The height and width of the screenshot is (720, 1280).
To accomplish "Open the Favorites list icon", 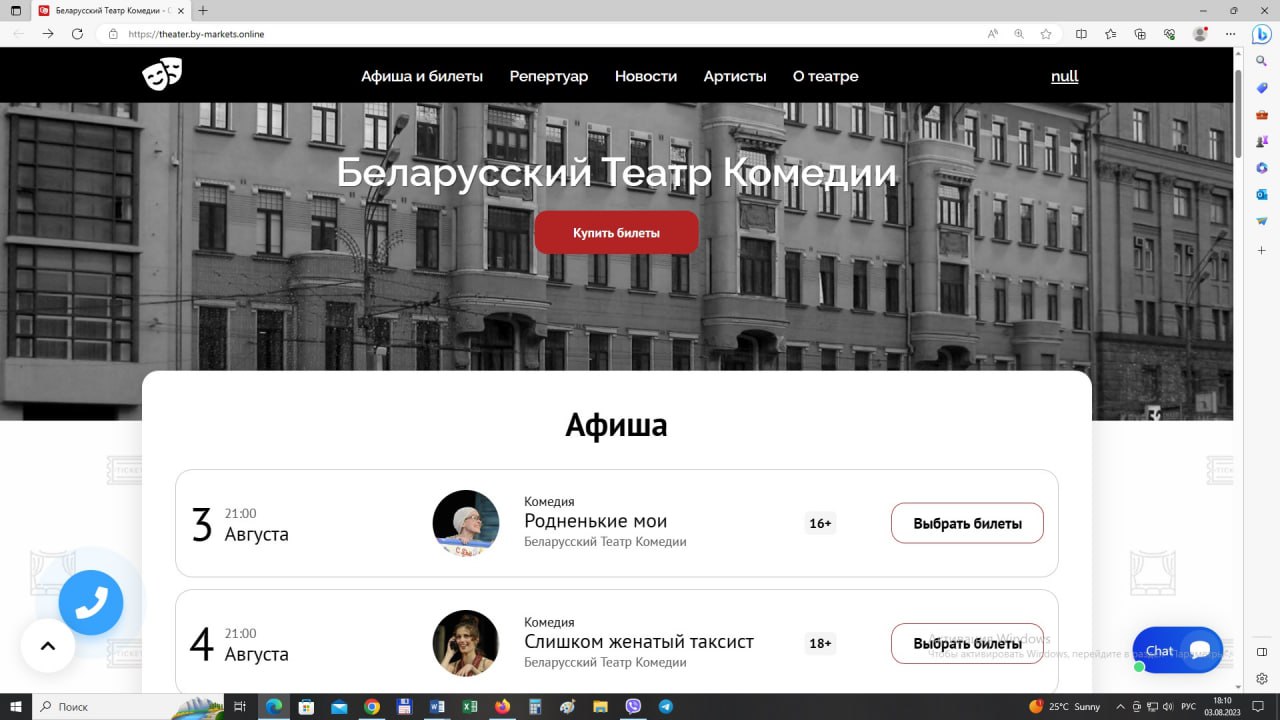I will [x=1111, y=34].
